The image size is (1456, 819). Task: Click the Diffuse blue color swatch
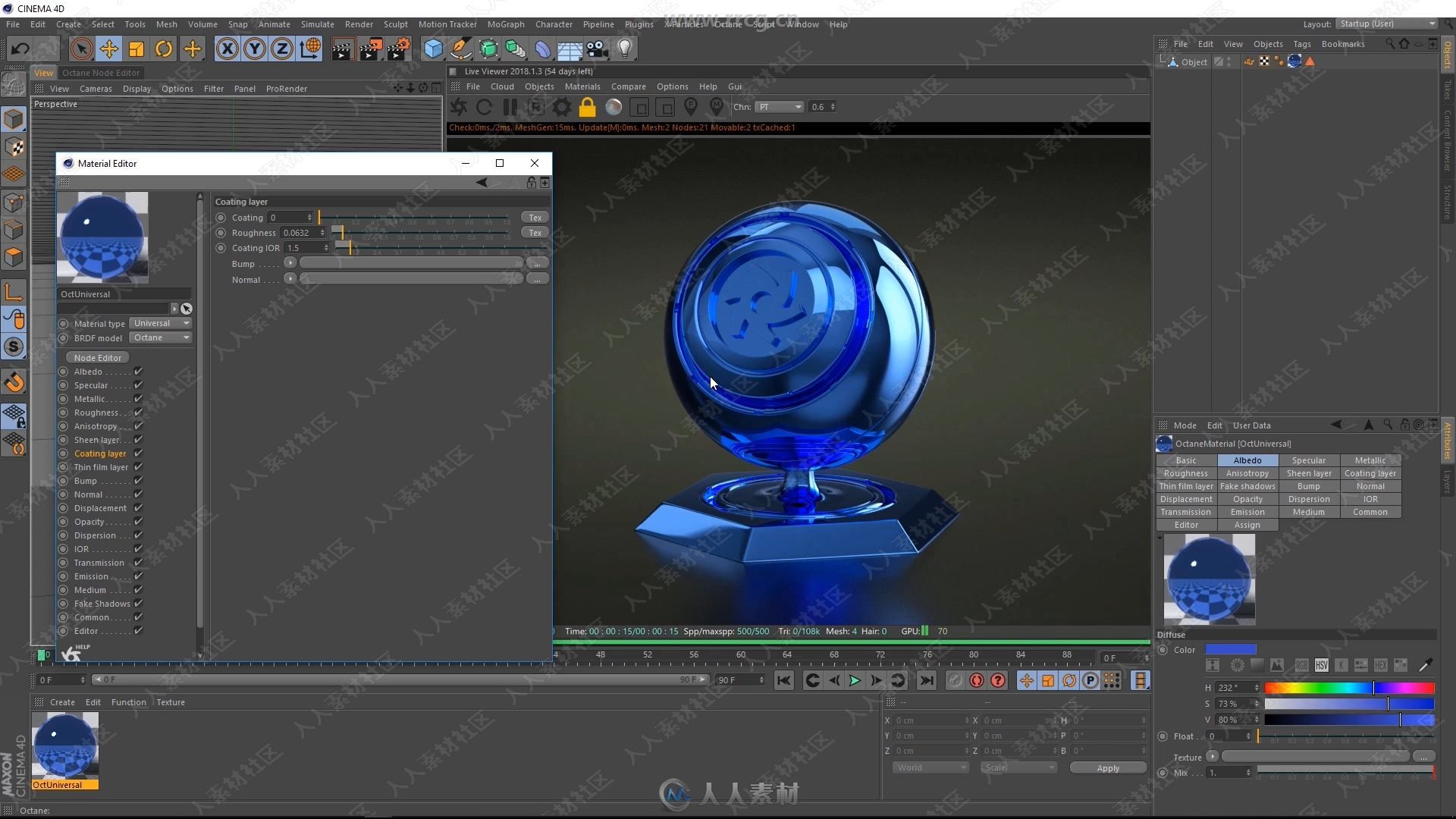click(1231, 650)
